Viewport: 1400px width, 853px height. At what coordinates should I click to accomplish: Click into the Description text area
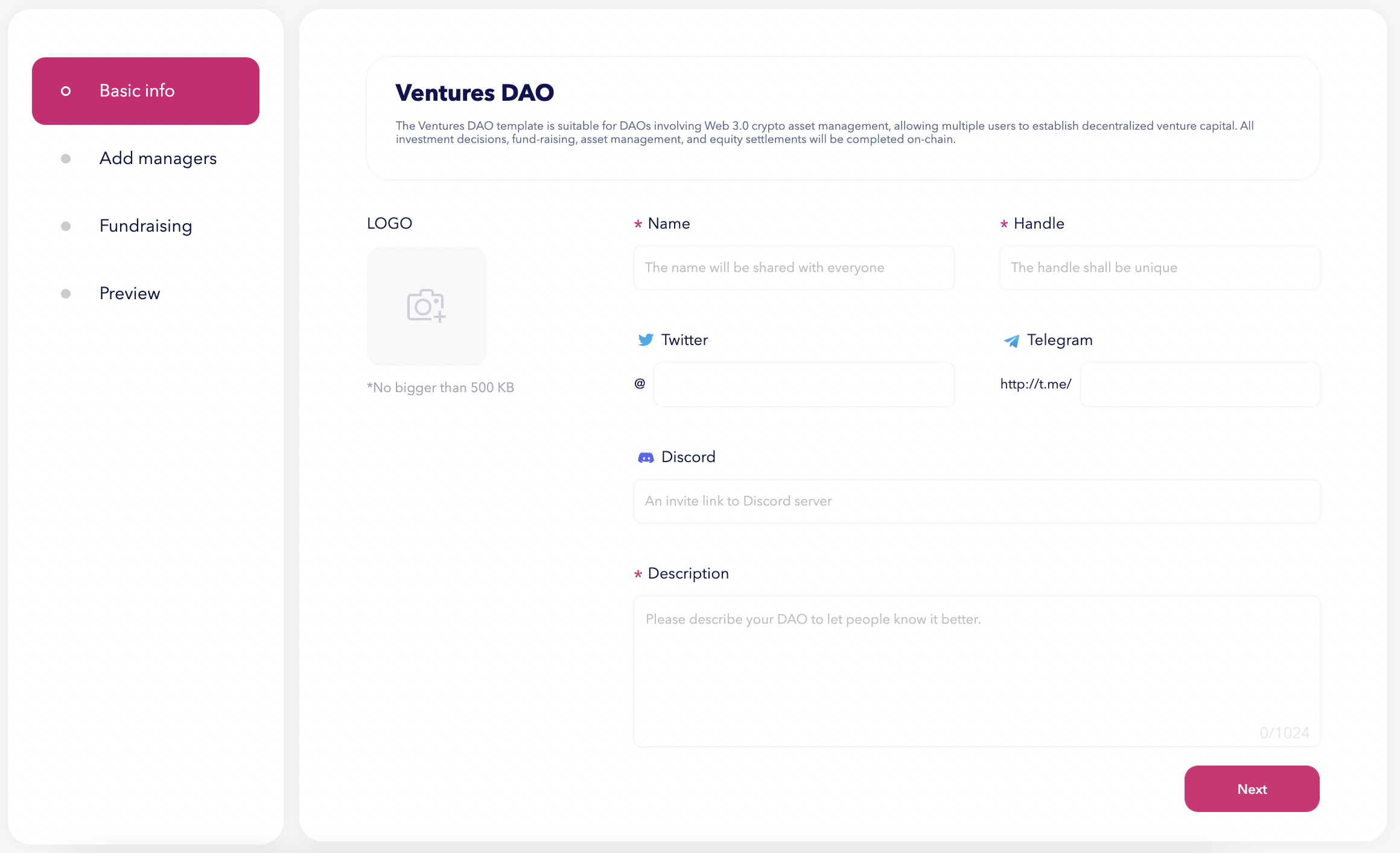click(x=976, y=671)
